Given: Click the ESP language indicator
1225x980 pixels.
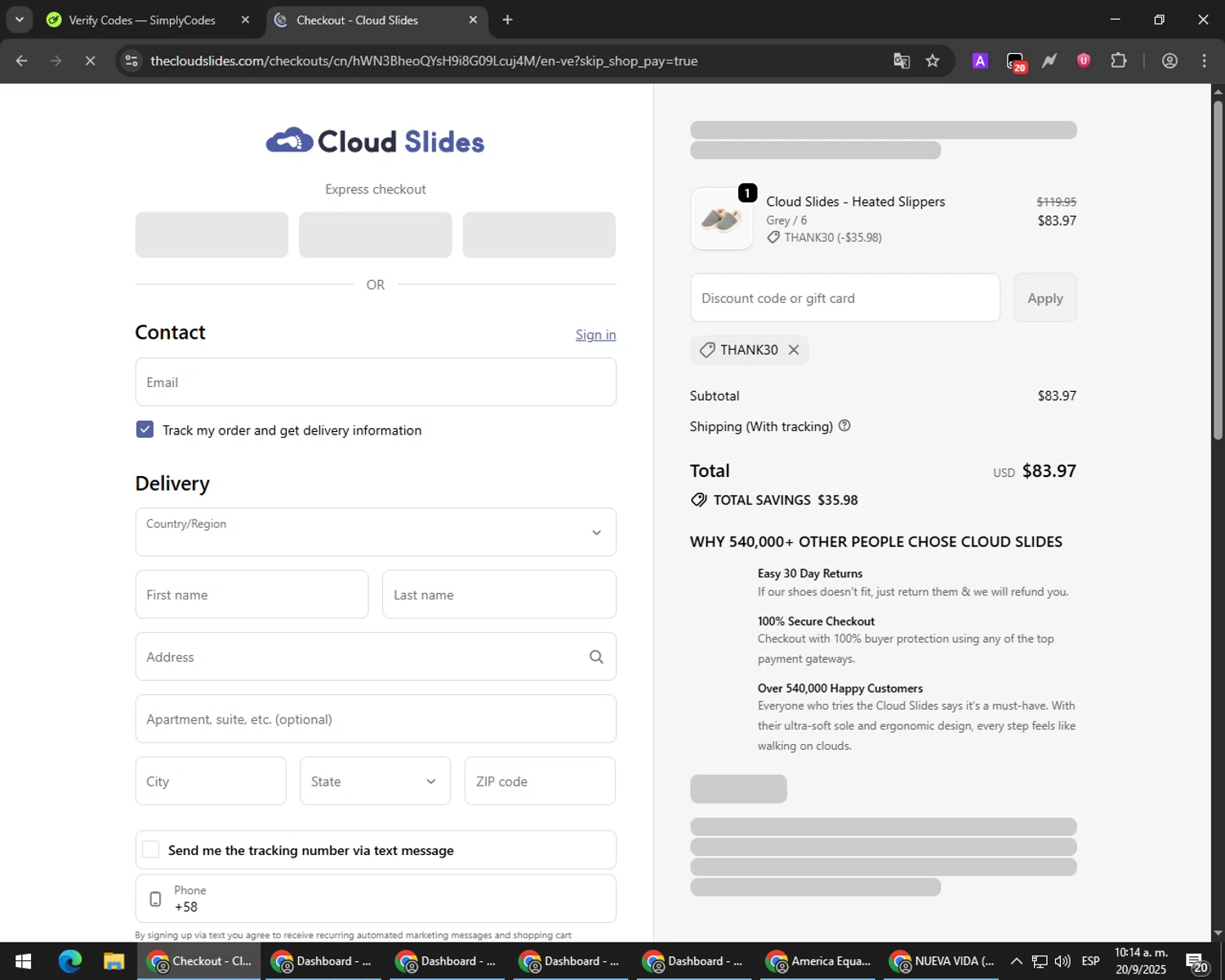Looking at the screenshot, I should pos(1090,961).
